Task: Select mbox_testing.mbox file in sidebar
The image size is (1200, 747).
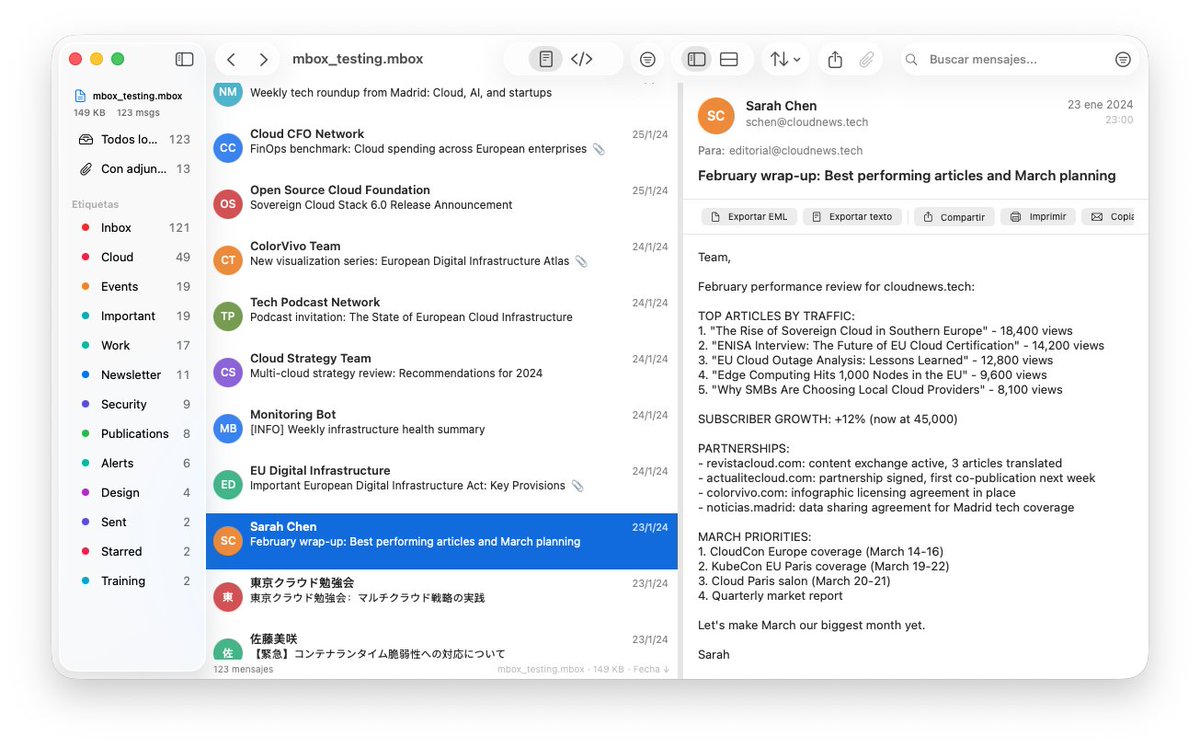Action: click(128, 96)
